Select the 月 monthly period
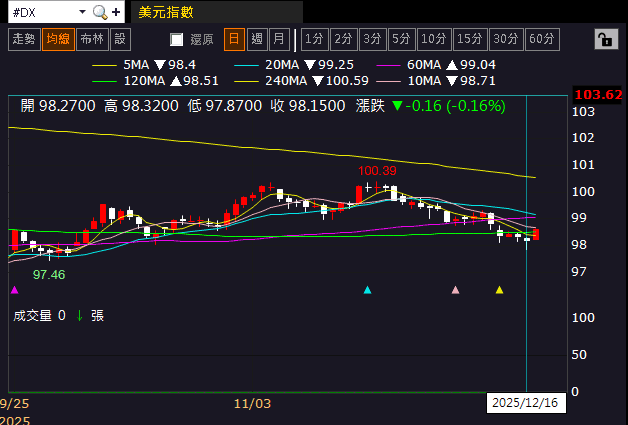The height and width of the screenshot is (425, 628). tap(279, 39)
